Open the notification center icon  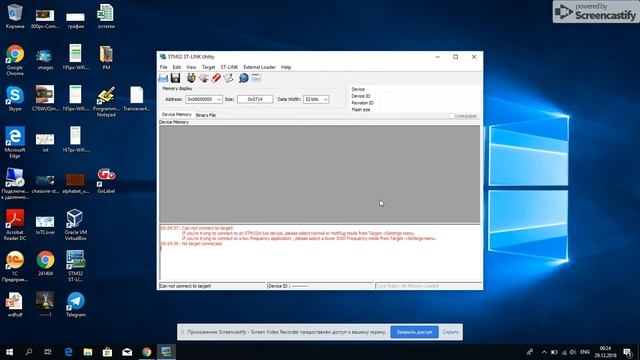point(627,352)
